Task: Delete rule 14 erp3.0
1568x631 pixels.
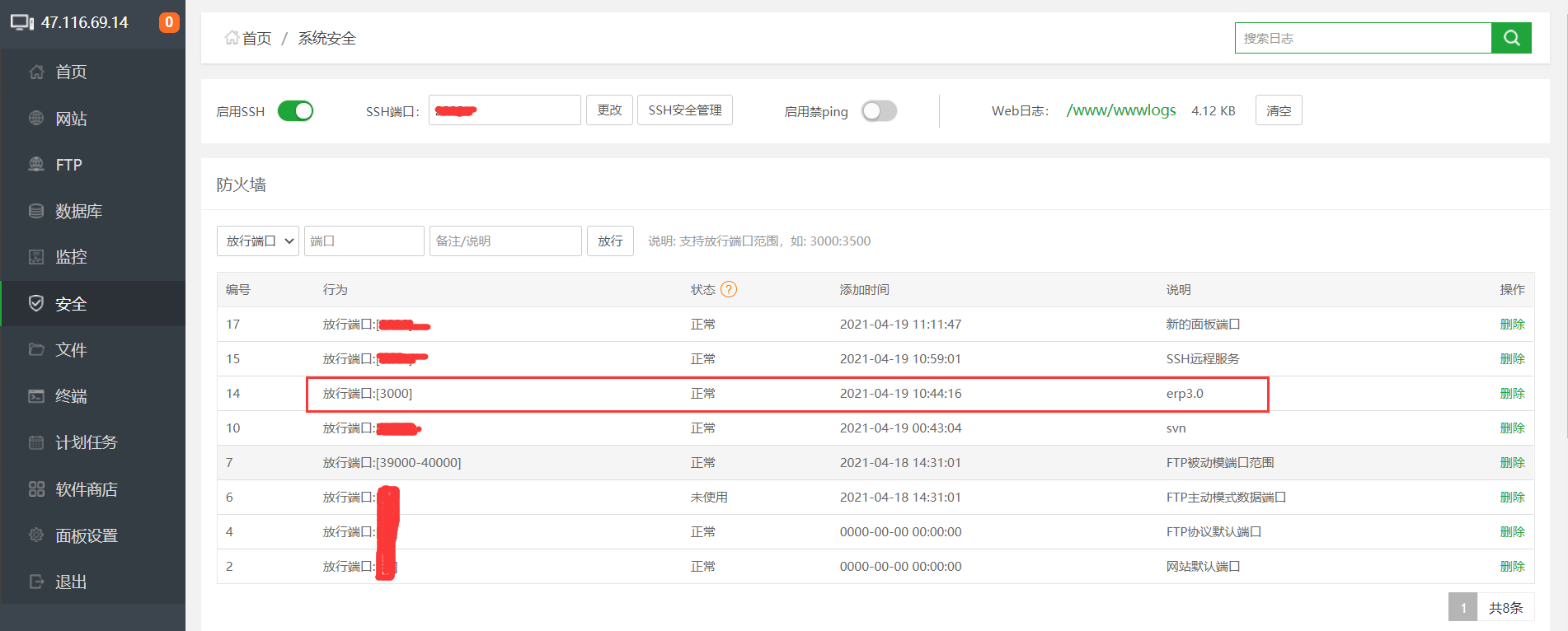Action: [1512, 393]
